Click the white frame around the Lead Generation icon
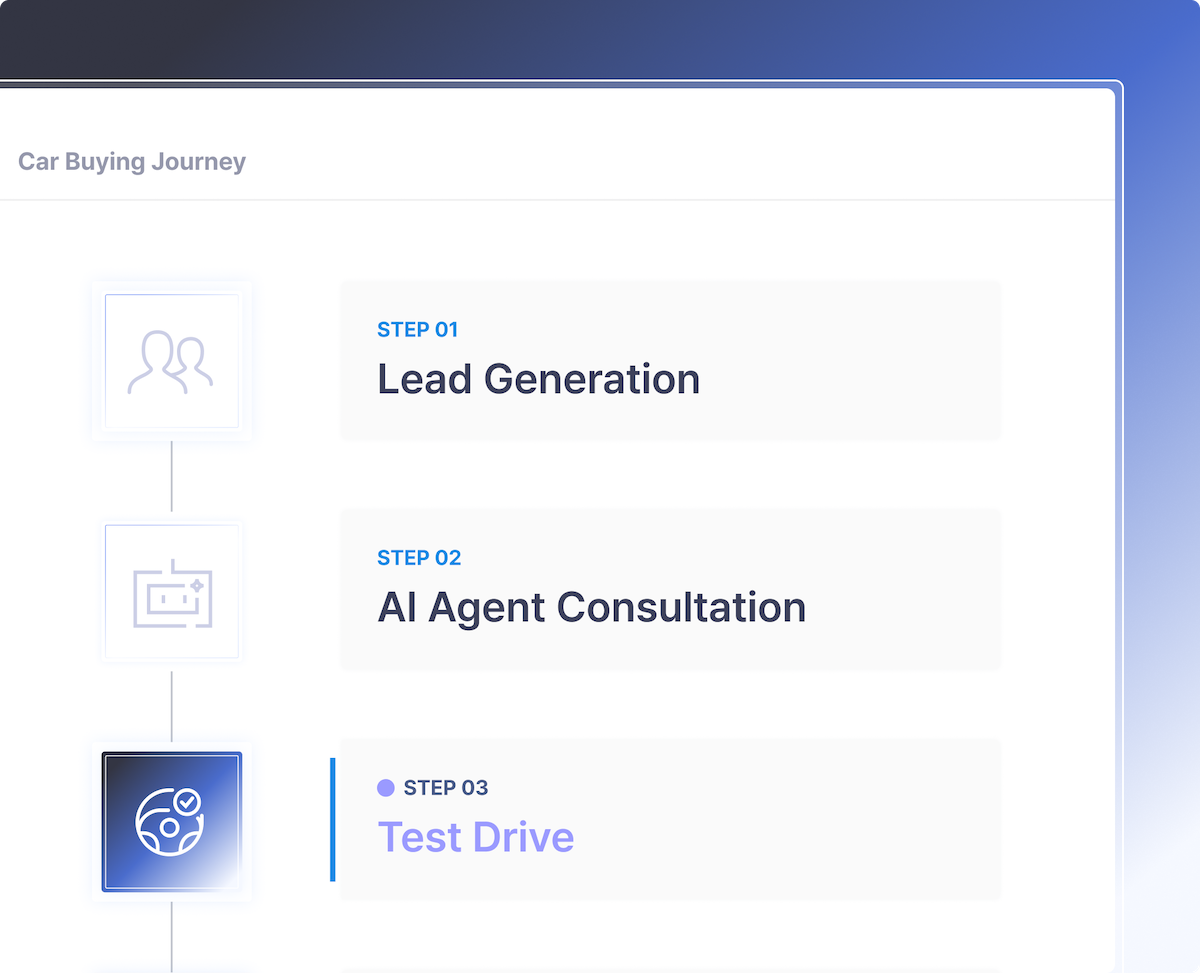Image resolution: width=1200 pixels, height=973 pixels. [98, 362]
